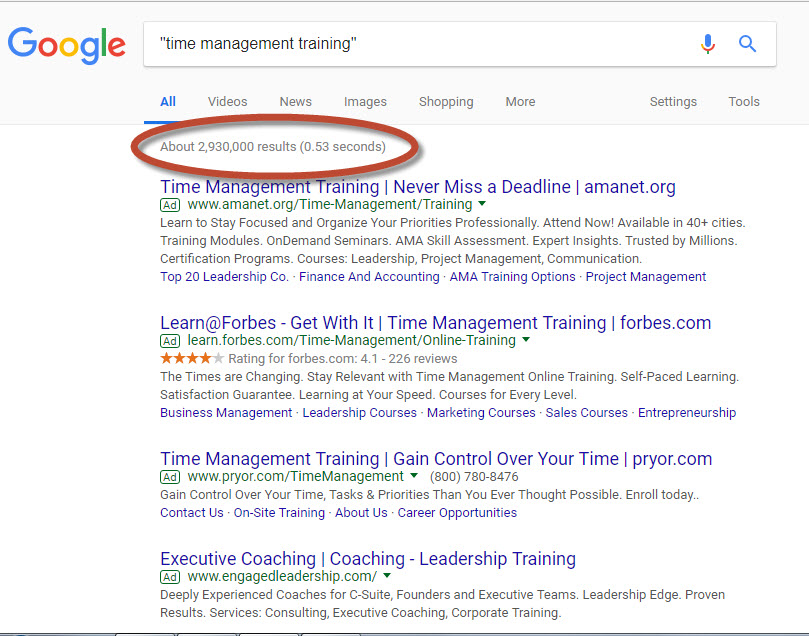Open the More search categories menu
The height and width of the screenshot is (636, 809).
[x=520, y=102]
